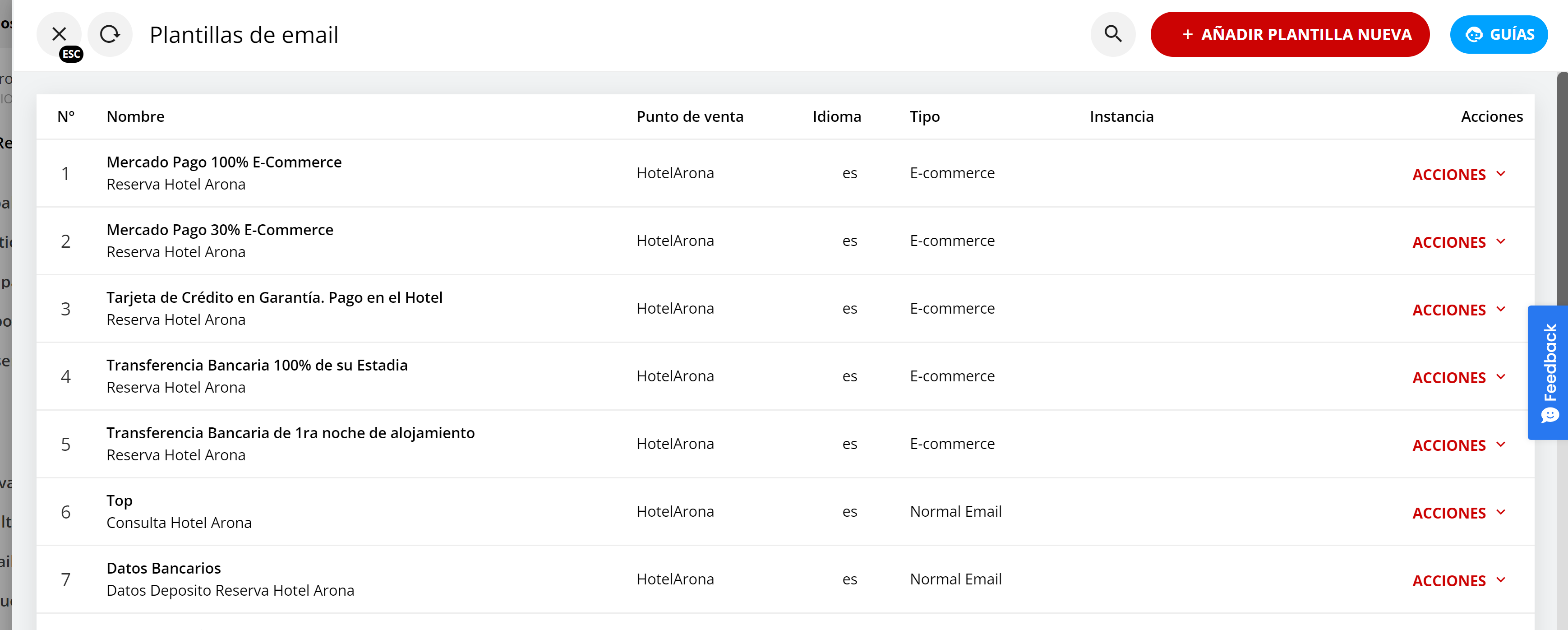
Task: Select Transferencia Bancaria 100% de su Estadia
Action: 257,365
